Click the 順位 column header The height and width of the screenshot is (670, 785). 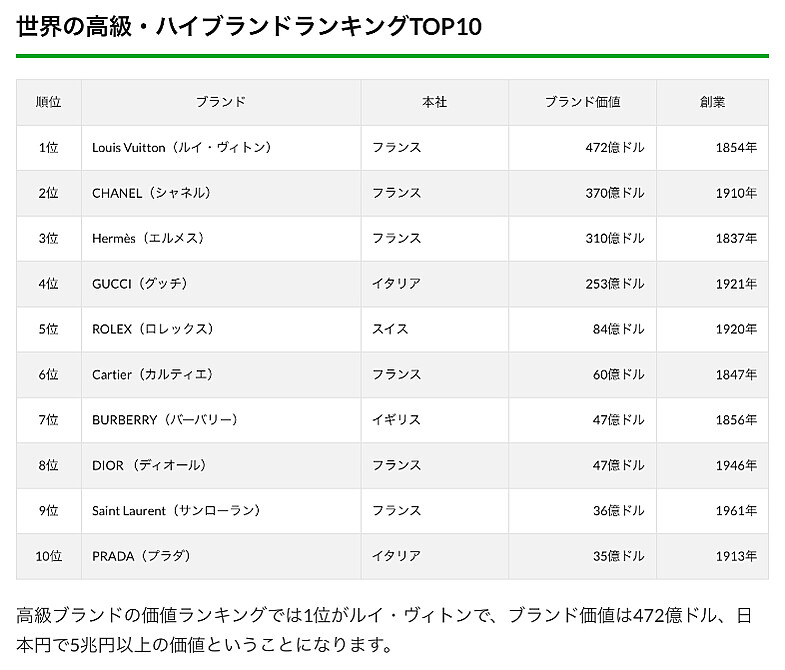coord(49,102)
